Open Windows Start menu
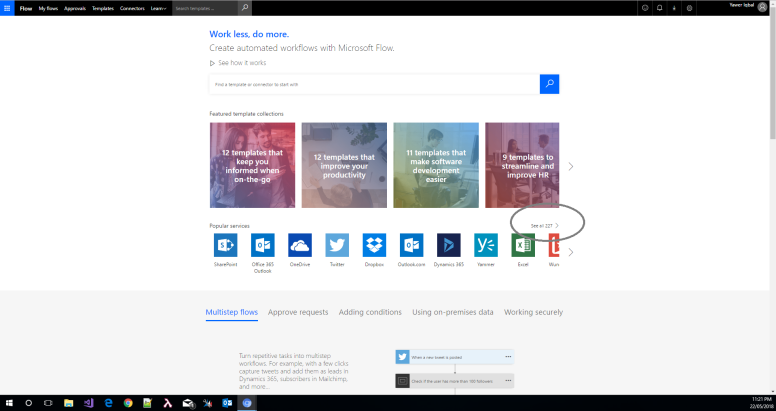The height and width of the screenshot is (411, 776). 9,403
